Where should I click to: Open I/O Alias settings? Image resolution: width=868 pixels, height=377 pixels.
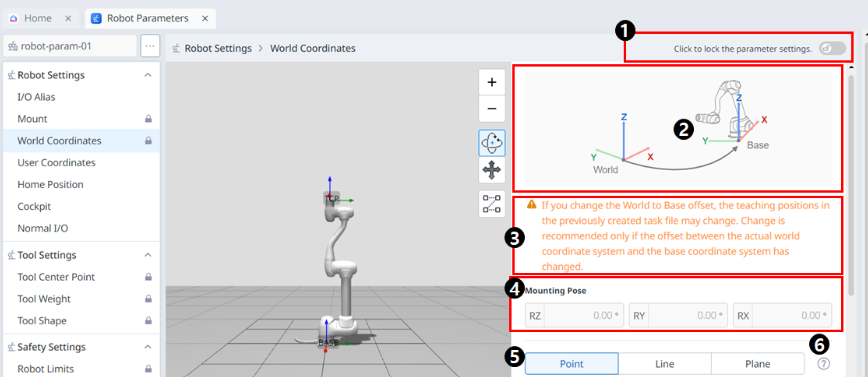[81, 97]
